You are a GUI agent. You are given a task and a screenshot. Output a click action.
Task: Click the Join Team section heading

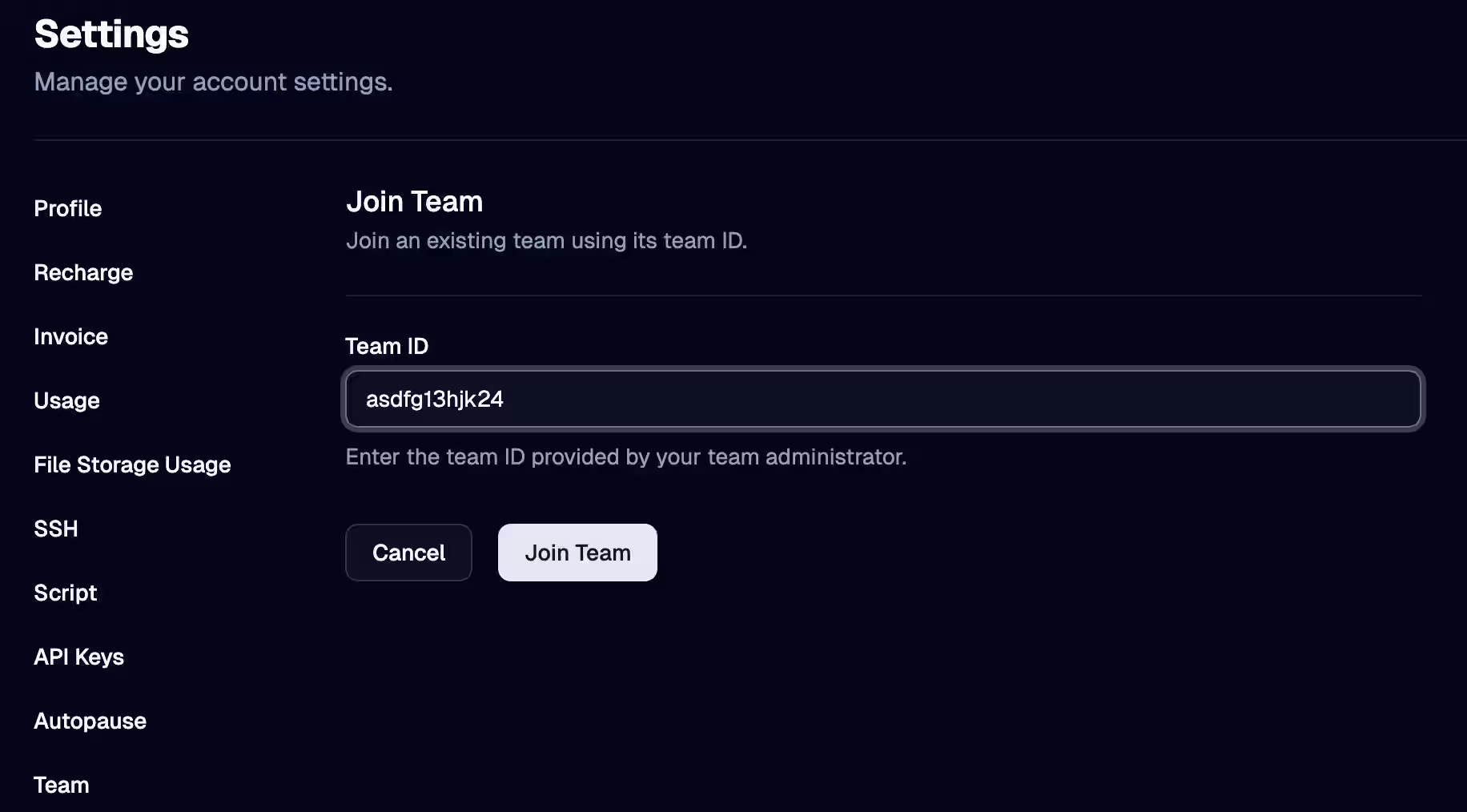tap(414, 201)
